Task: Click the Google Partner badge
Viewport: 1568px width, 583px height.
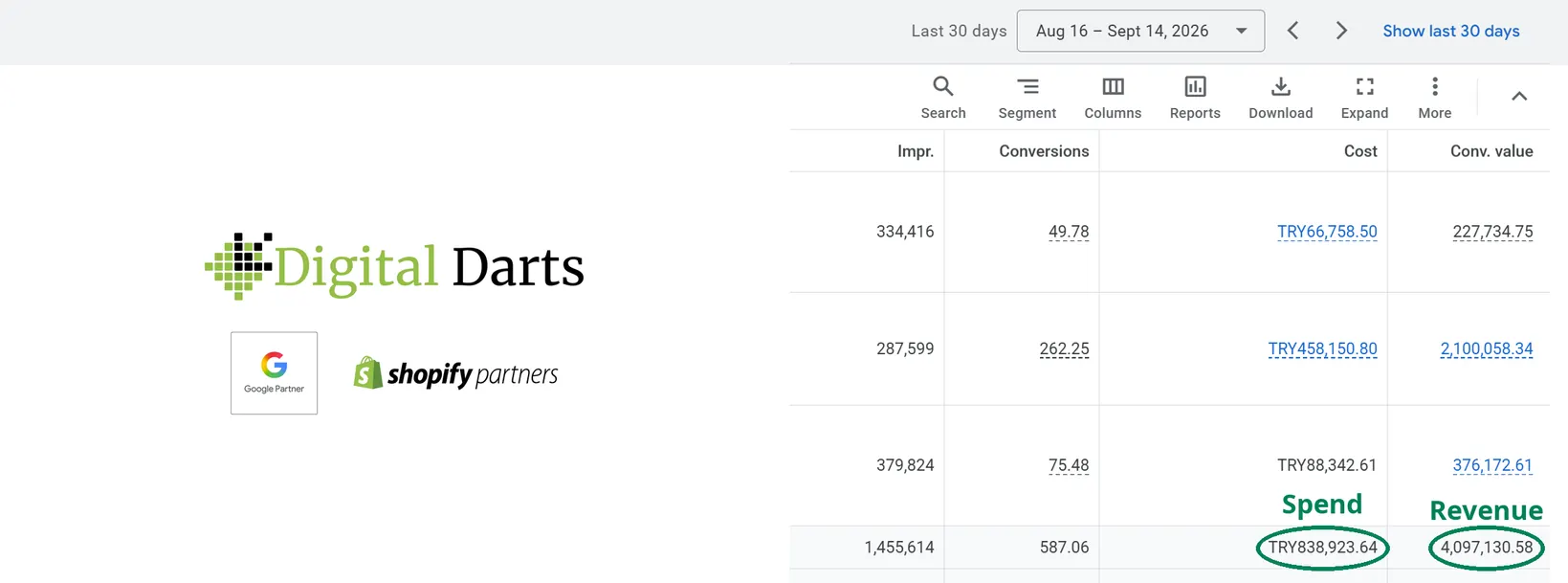Action: [x=274, y=373]
